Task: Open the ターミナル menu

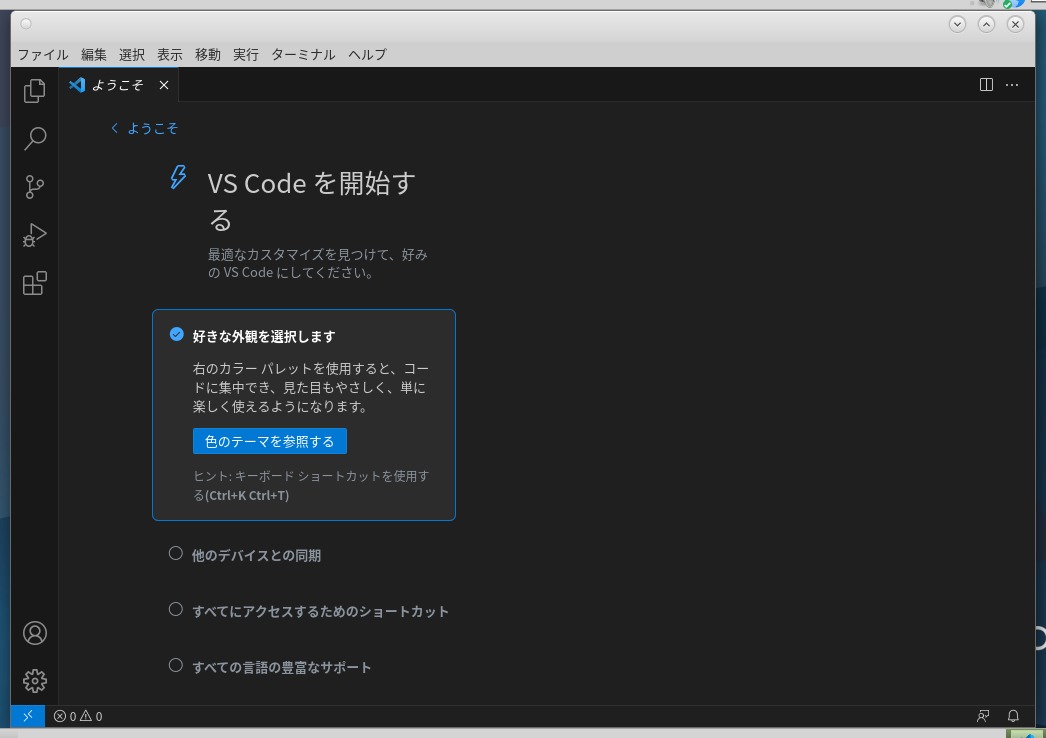Action: click(303, 55)
